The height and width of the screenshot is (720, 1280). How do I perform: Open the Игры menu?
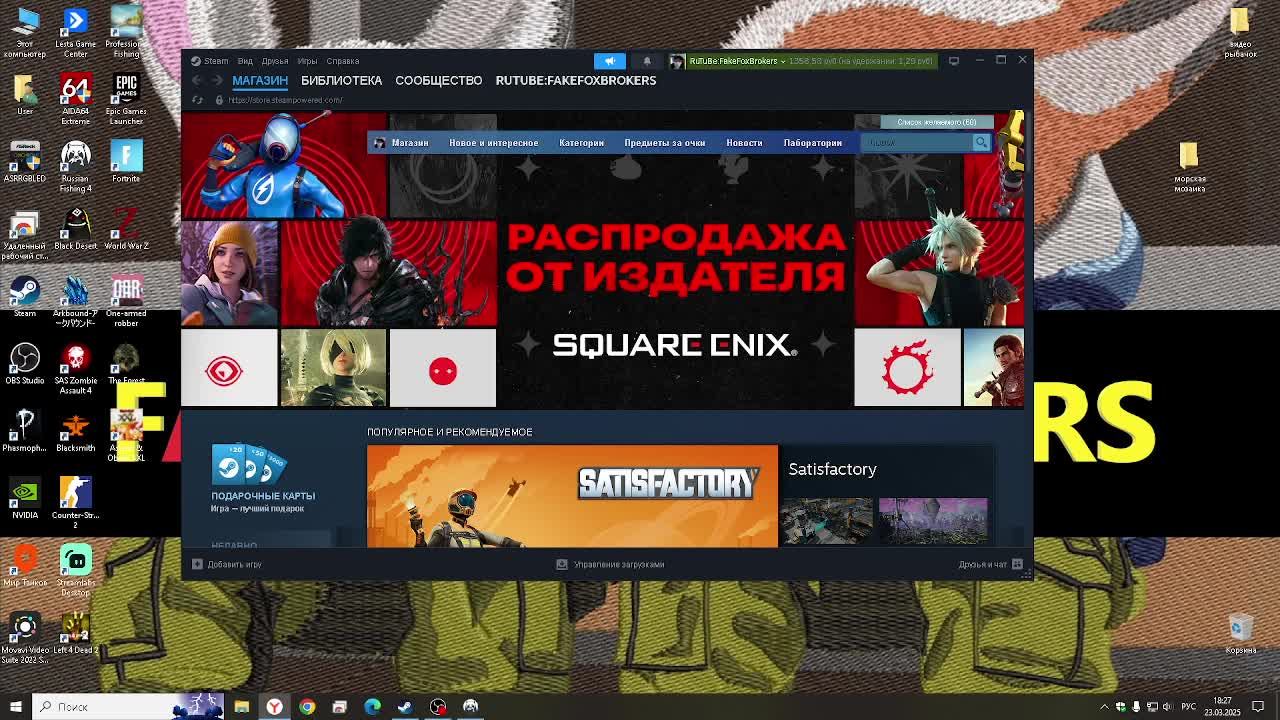tap(307, 61)
